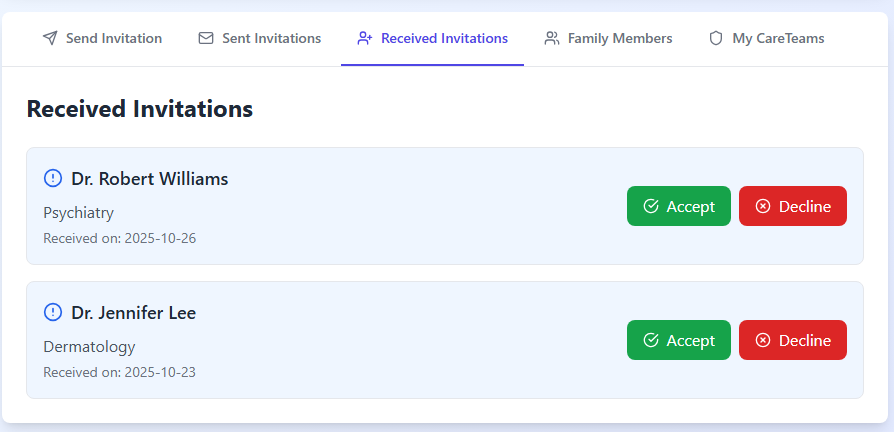Click the paper plane icon on Send Invitation
The image size is (894, 432).
click(50, 39)
